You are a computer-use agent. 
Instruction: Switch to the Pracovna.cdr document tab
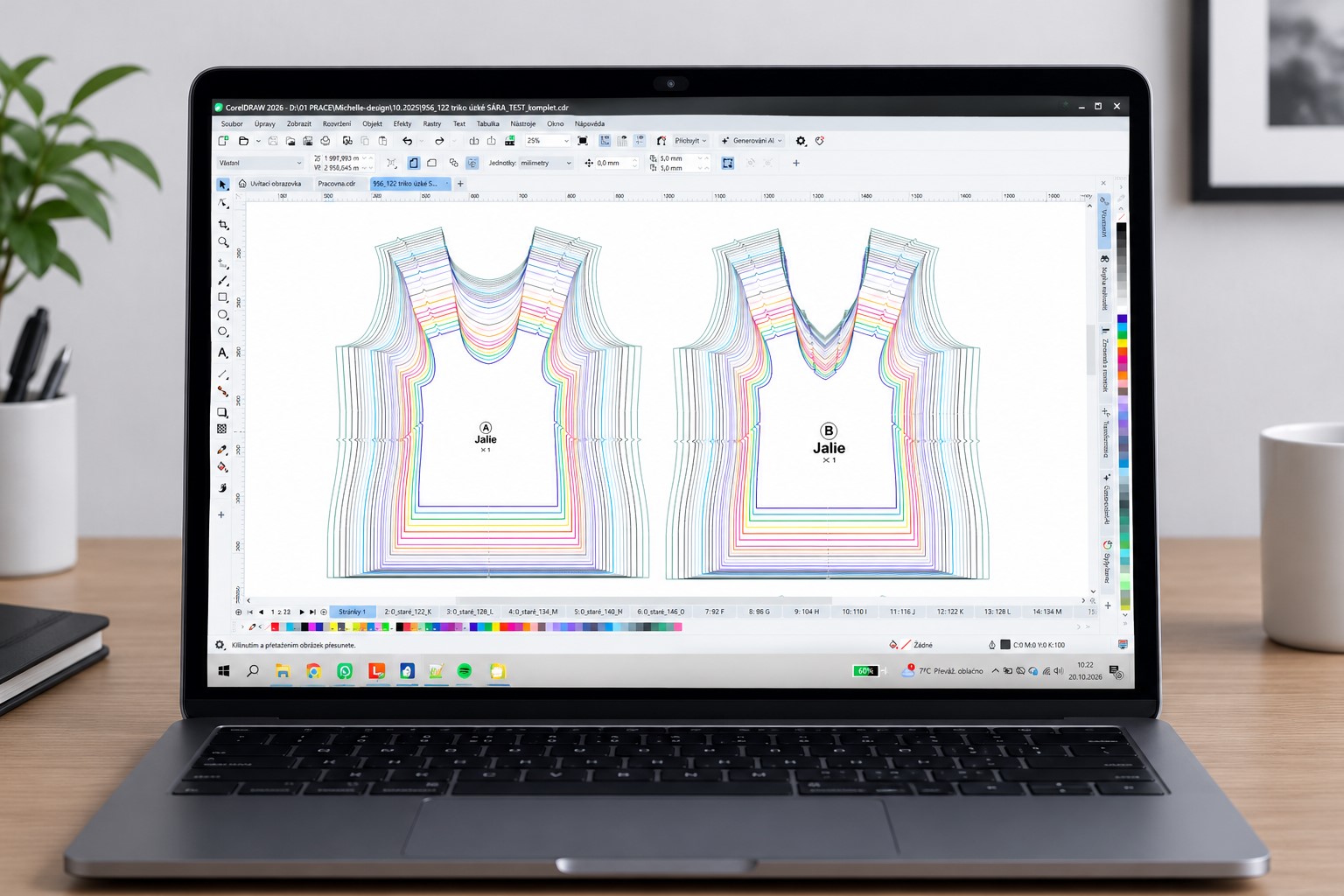pyautogui.click(x=337, y=184)
